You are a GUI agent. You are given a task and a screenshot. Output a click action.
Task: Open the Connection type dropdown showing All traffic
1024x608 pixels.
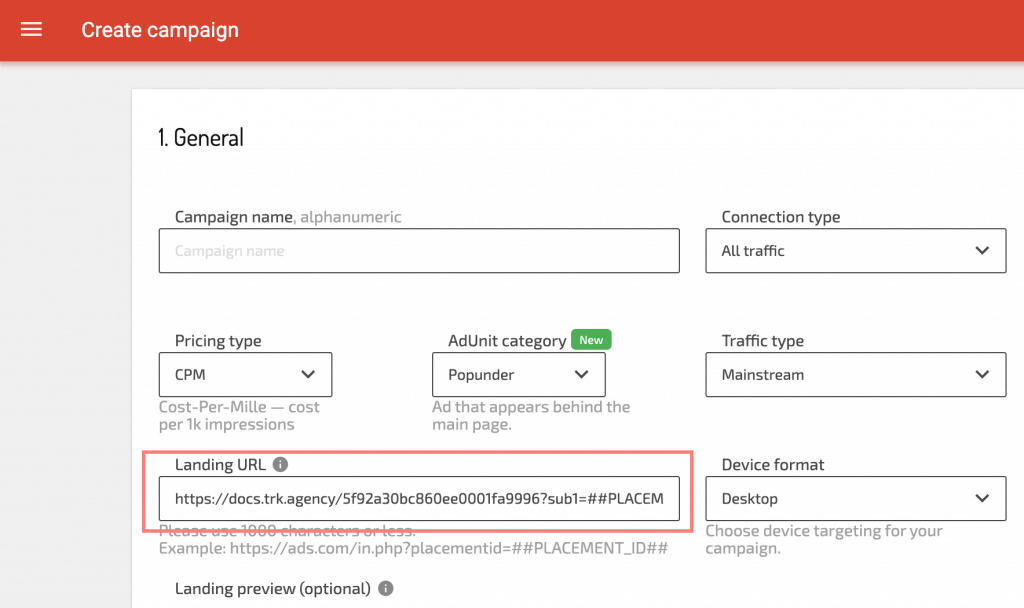coord(855,250)
